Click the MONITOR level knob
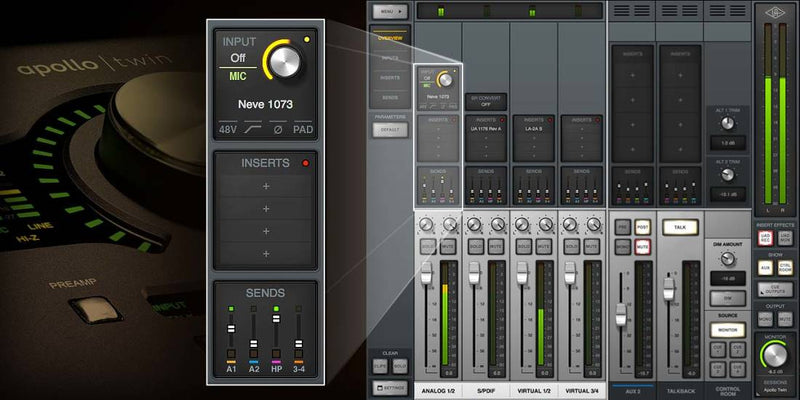 pos(775,354)
